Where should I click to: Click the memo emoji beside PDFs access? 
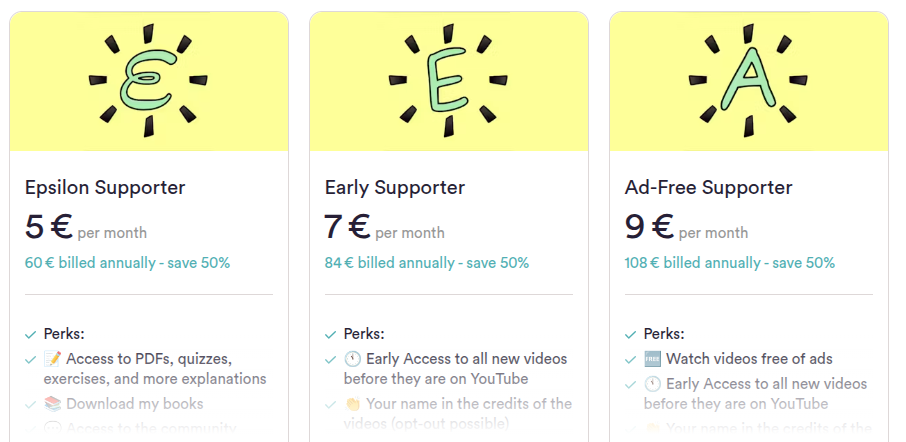click(52, 359)
